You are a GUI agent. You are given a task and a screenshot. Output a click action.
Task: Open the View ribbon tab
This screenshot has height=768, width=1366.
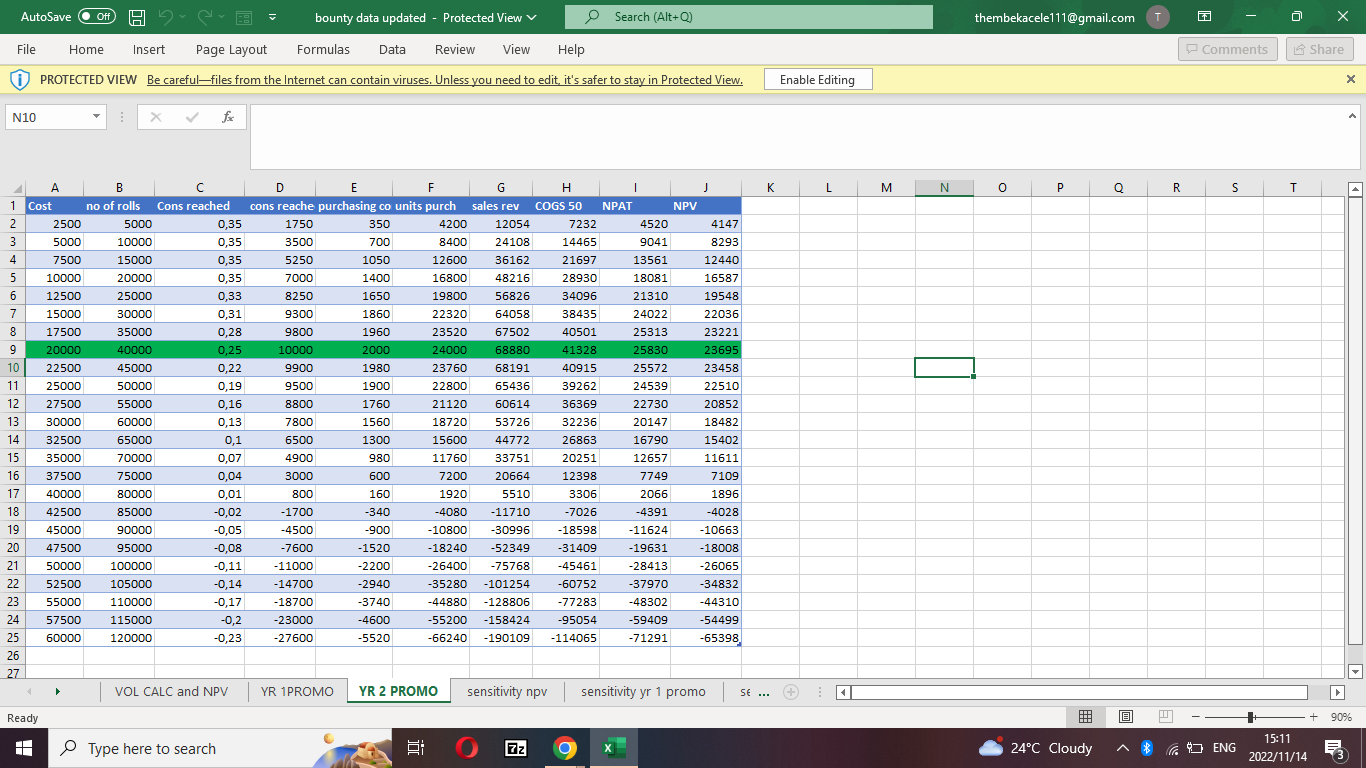(x=516, y=49)
